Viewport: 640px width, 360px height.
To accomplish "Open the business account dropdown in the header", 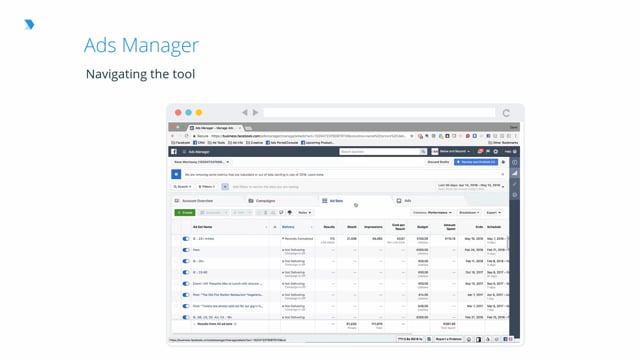I will click(451, 151).
